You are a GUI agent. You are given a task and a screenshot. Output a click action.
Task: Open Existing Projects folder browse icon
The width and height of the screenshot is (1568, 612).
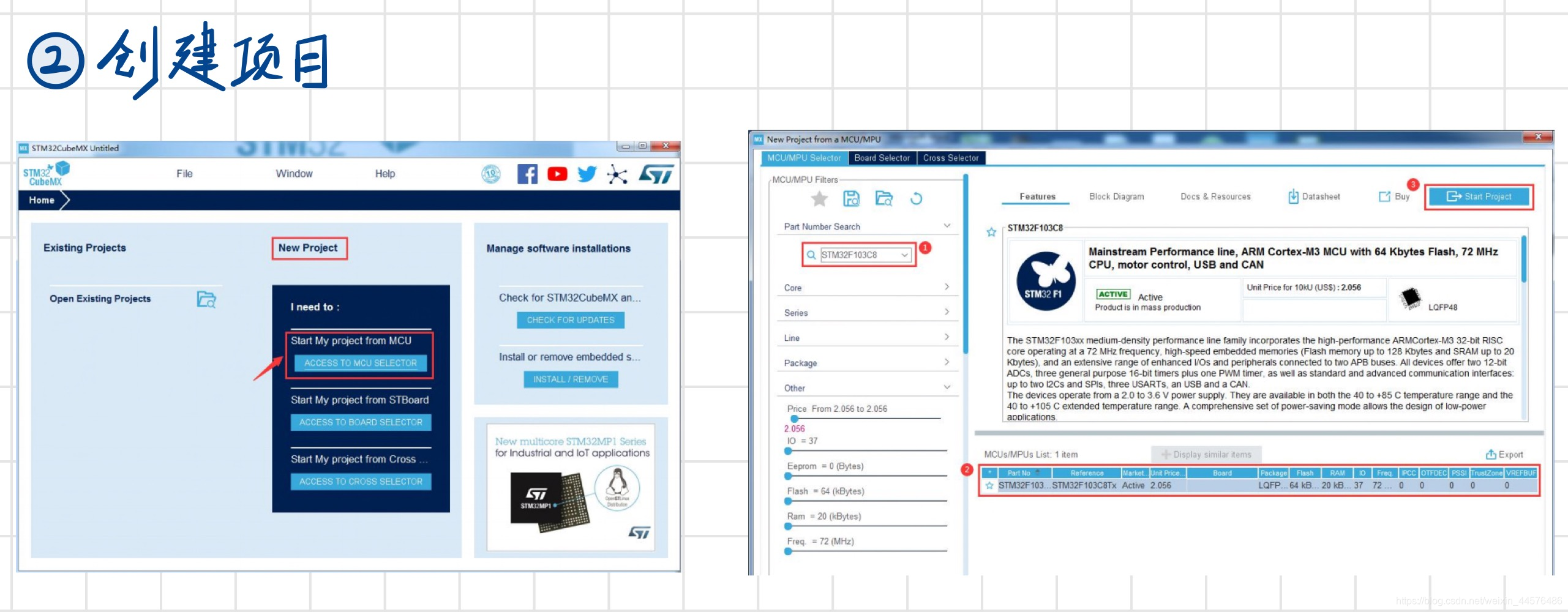(206, 299)
